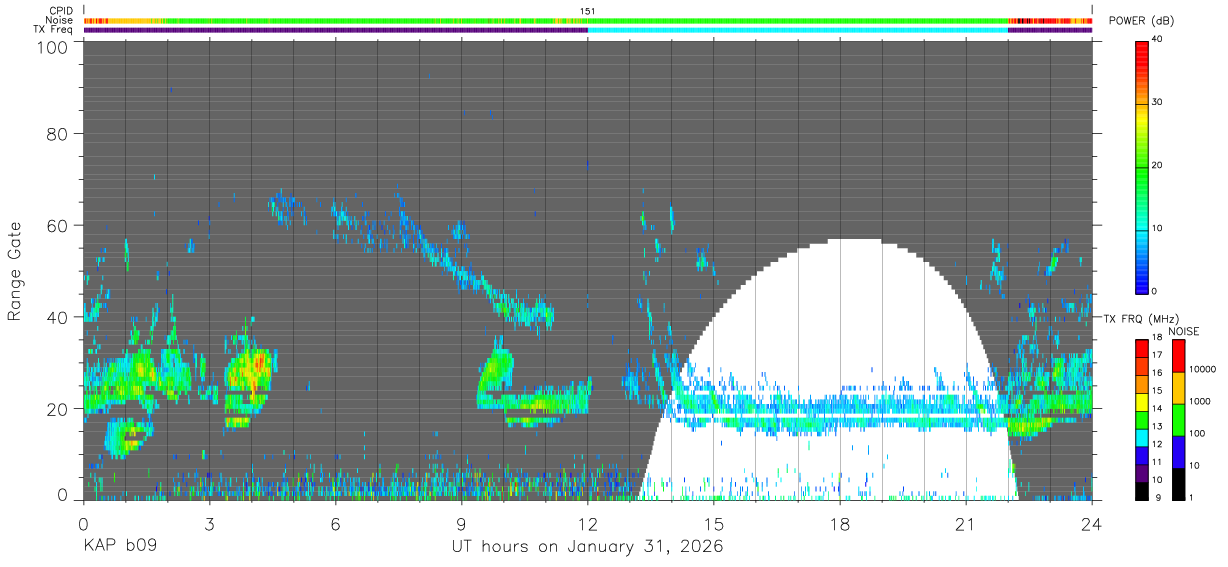
Task: Click the cyan 12-13 MHz TX FRQ swatch
Action: point(1142,438)
